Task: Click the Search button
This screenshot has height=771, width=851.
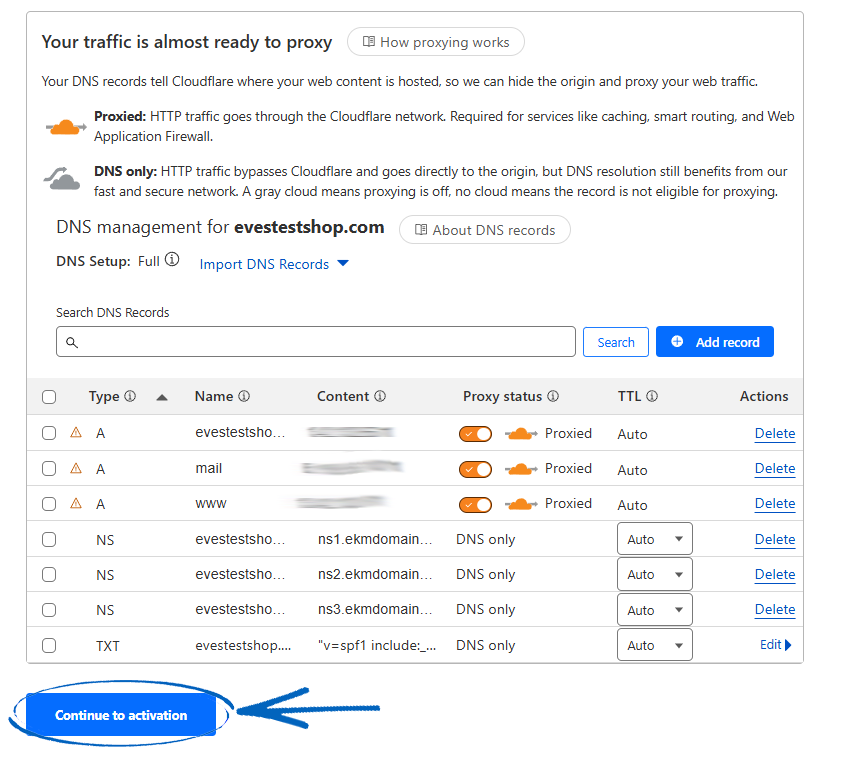Action: coord(615,342)
